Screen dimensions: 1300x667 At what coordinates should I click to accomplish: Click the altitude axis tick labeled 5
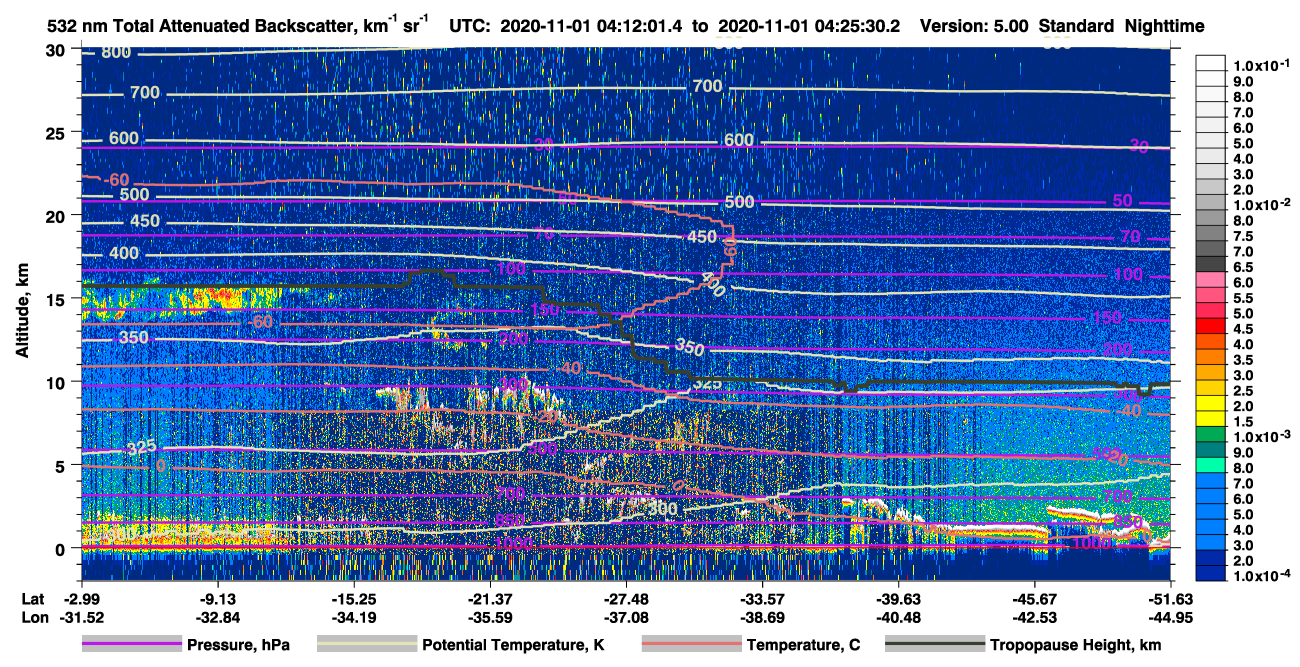coord(62,465)
